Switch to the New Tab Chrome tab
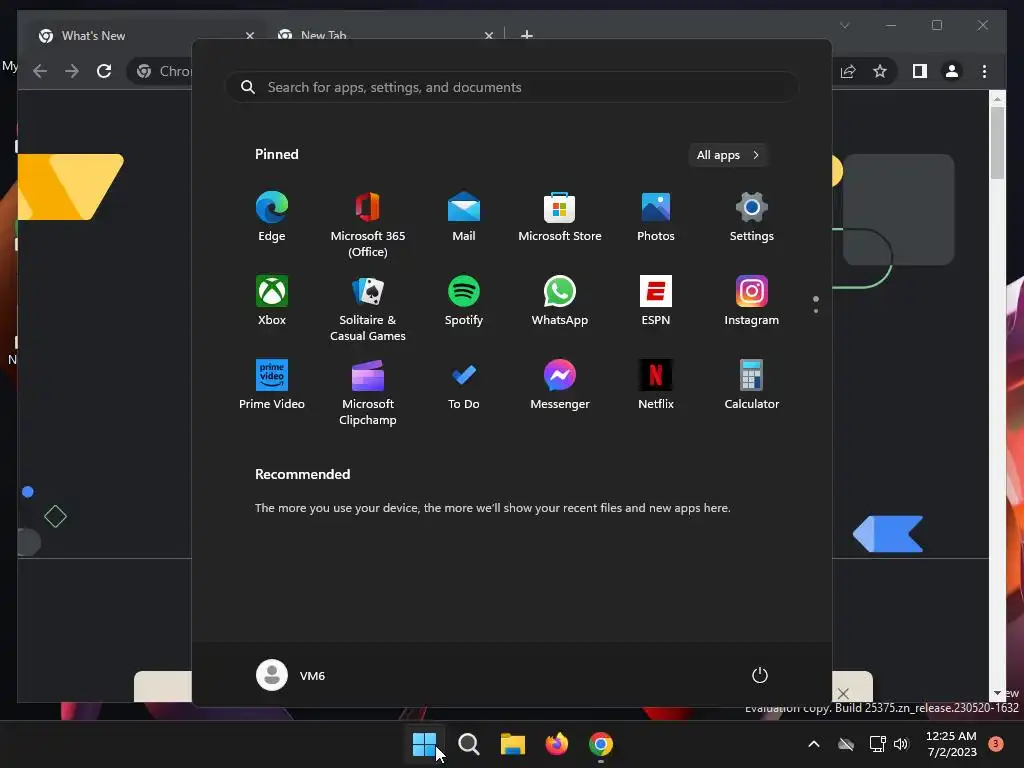 (385, 36)
